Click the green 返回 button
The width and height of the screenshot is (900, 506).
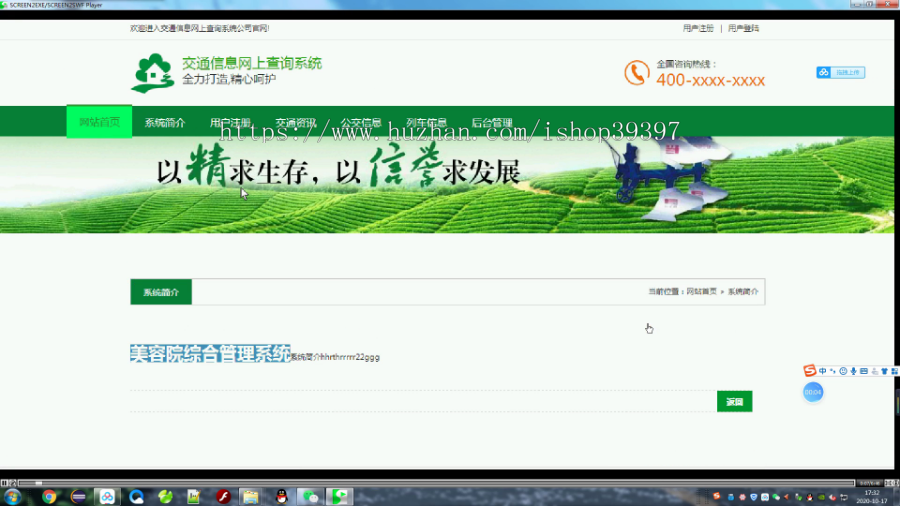[734, 401]
